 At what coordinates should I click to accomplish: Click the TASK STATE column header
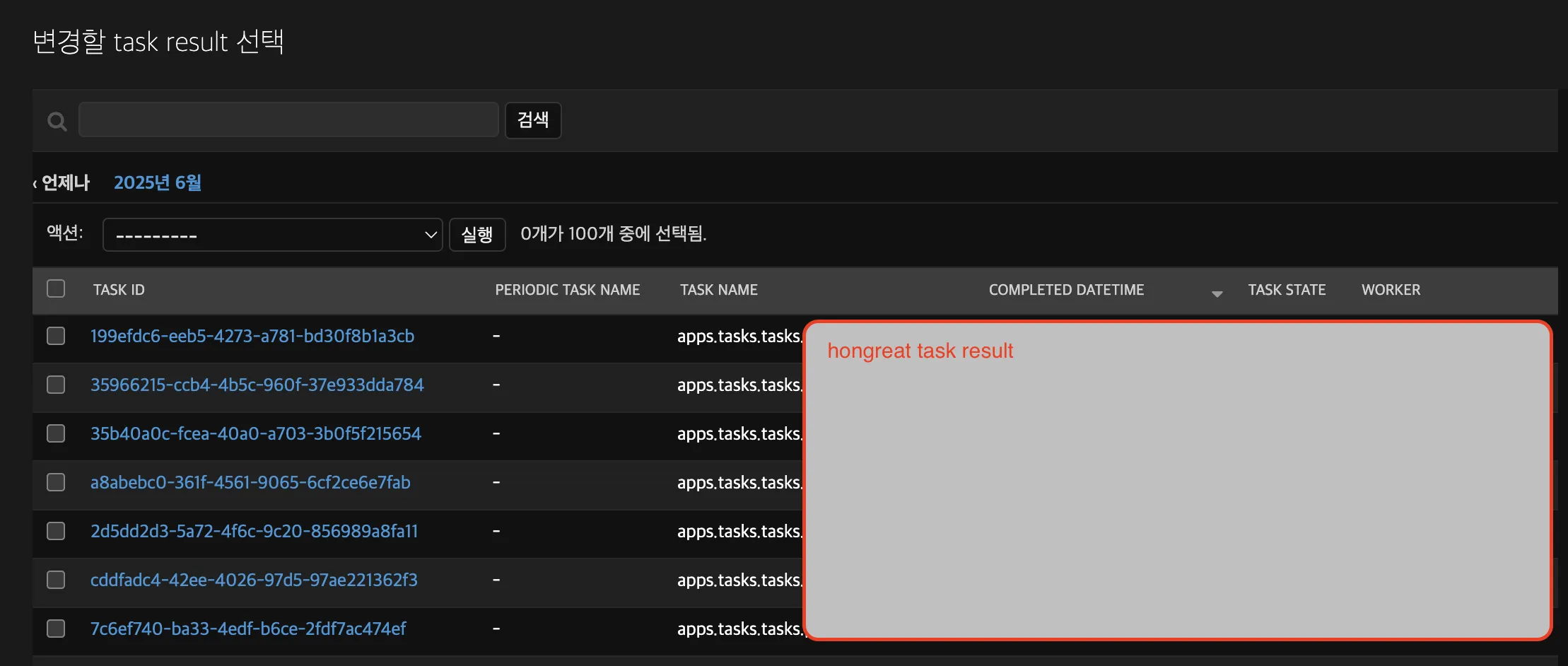[1287, 290]
